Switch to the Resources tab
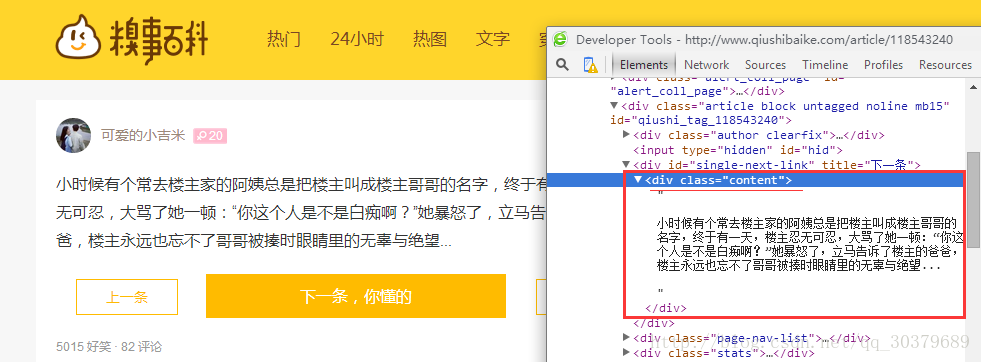 click(945, 65)
